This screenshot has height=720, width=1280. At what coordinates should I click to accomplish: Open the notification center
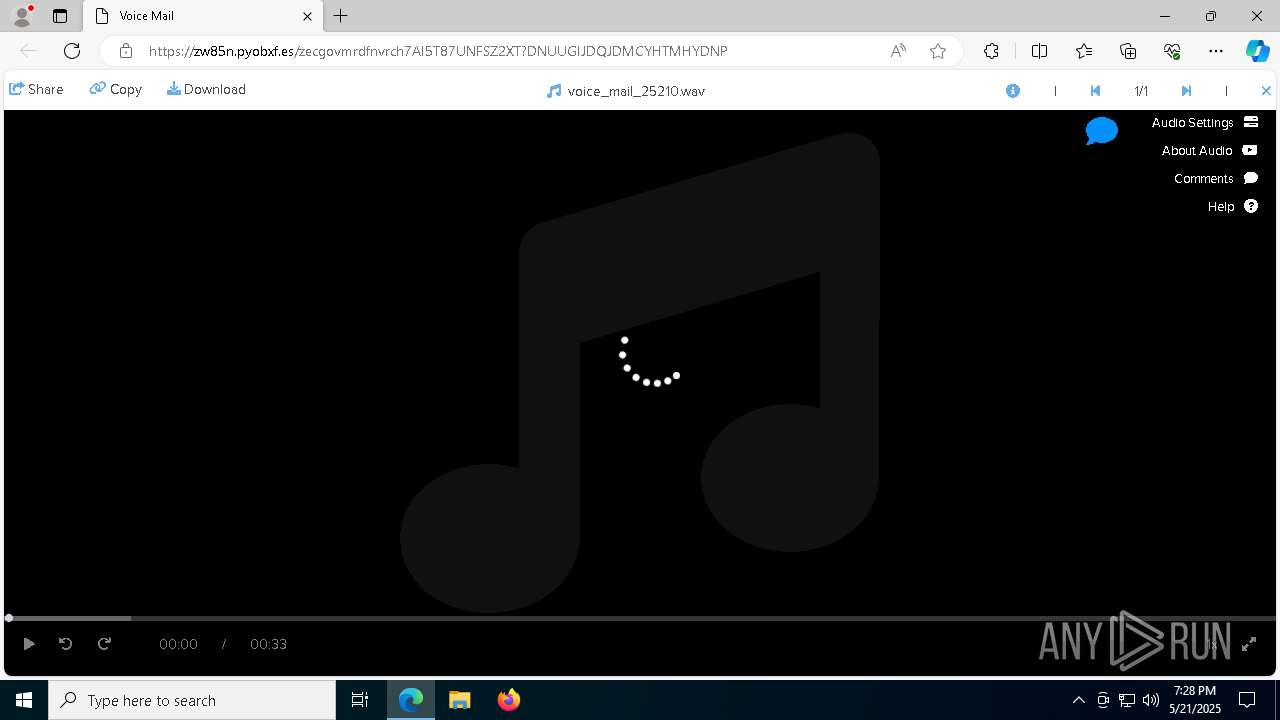pyautogui.click(x=1247, y=700)
